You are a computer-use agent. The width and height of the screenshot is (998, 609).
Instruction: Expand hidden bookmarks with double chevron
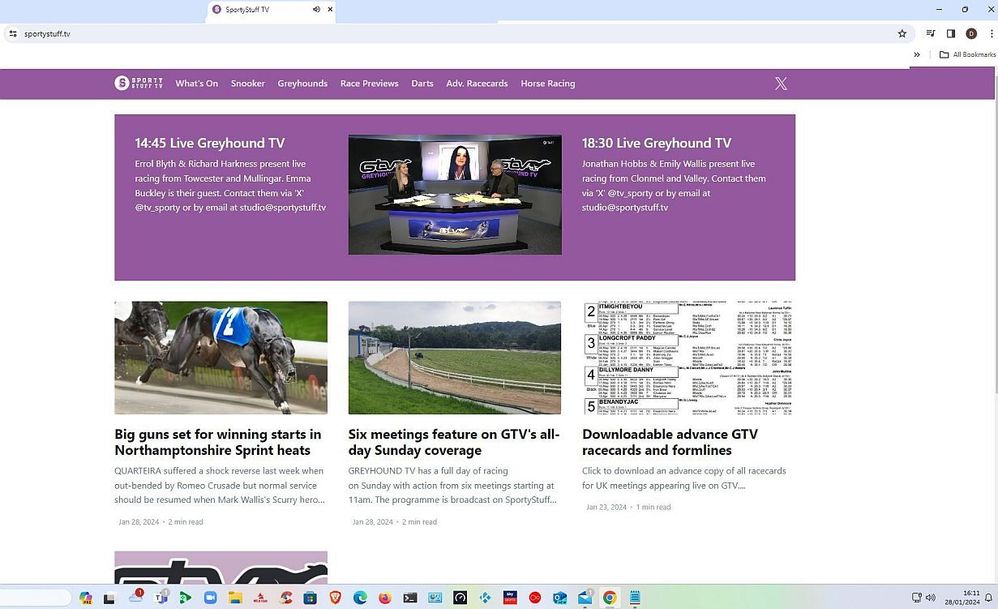coord(917,55)
